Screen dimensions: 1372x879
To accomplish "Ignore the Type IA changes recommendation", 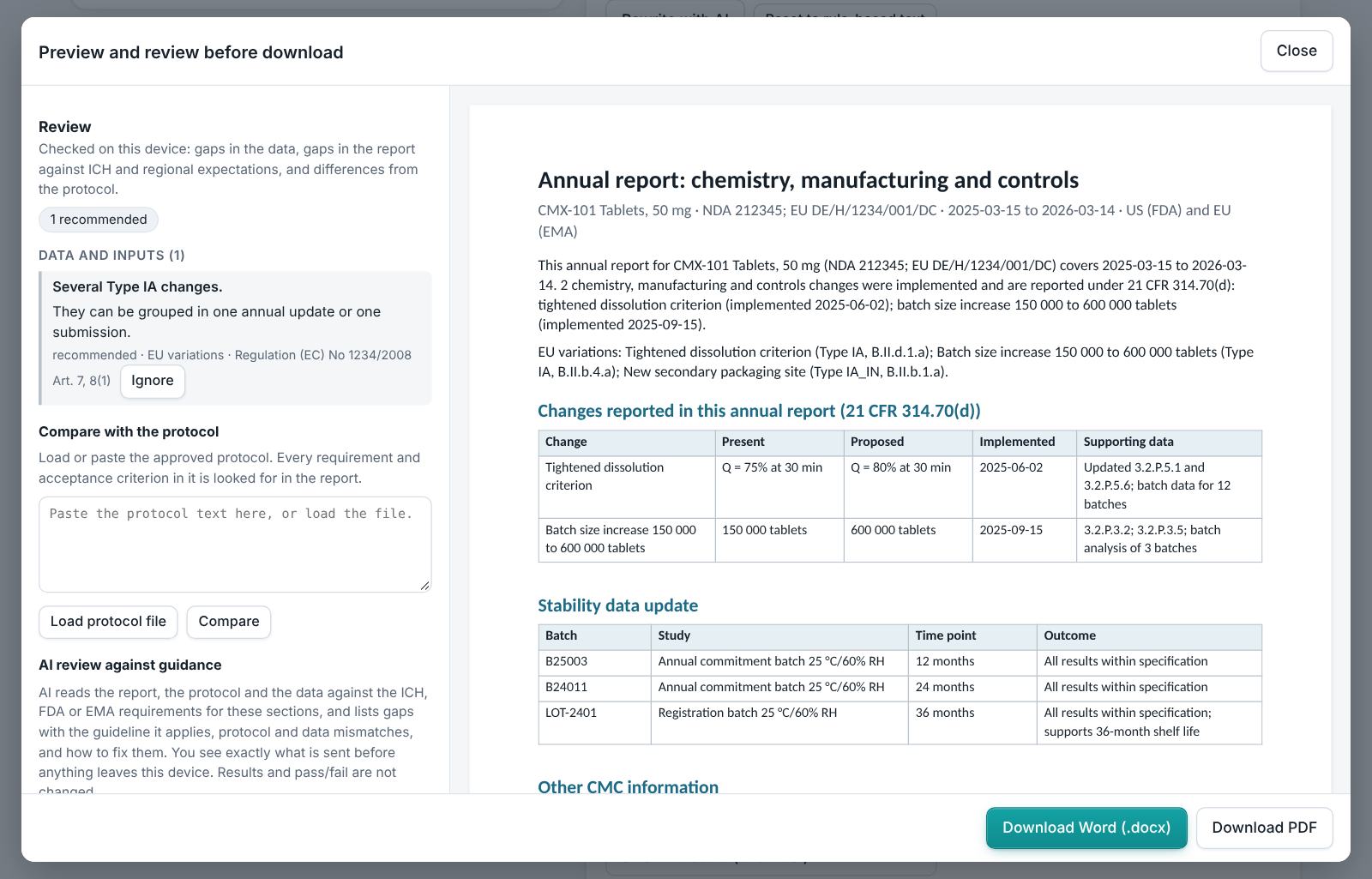I will point(153,381).
